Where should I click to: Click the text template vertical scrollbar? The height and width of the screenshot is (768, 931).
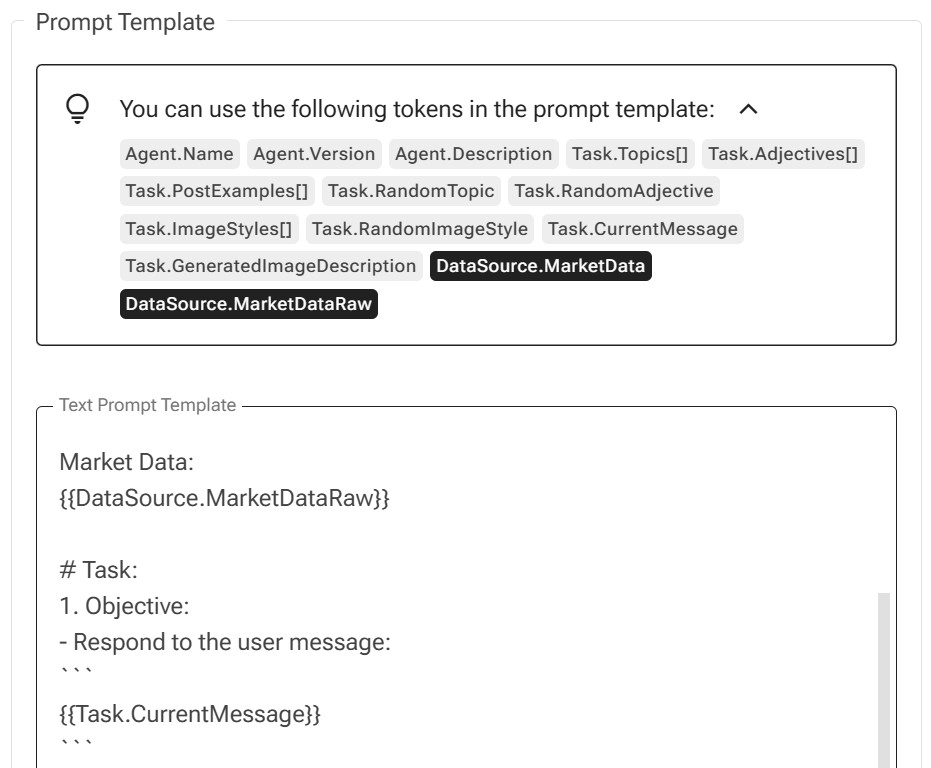click(x=884, y=680)
